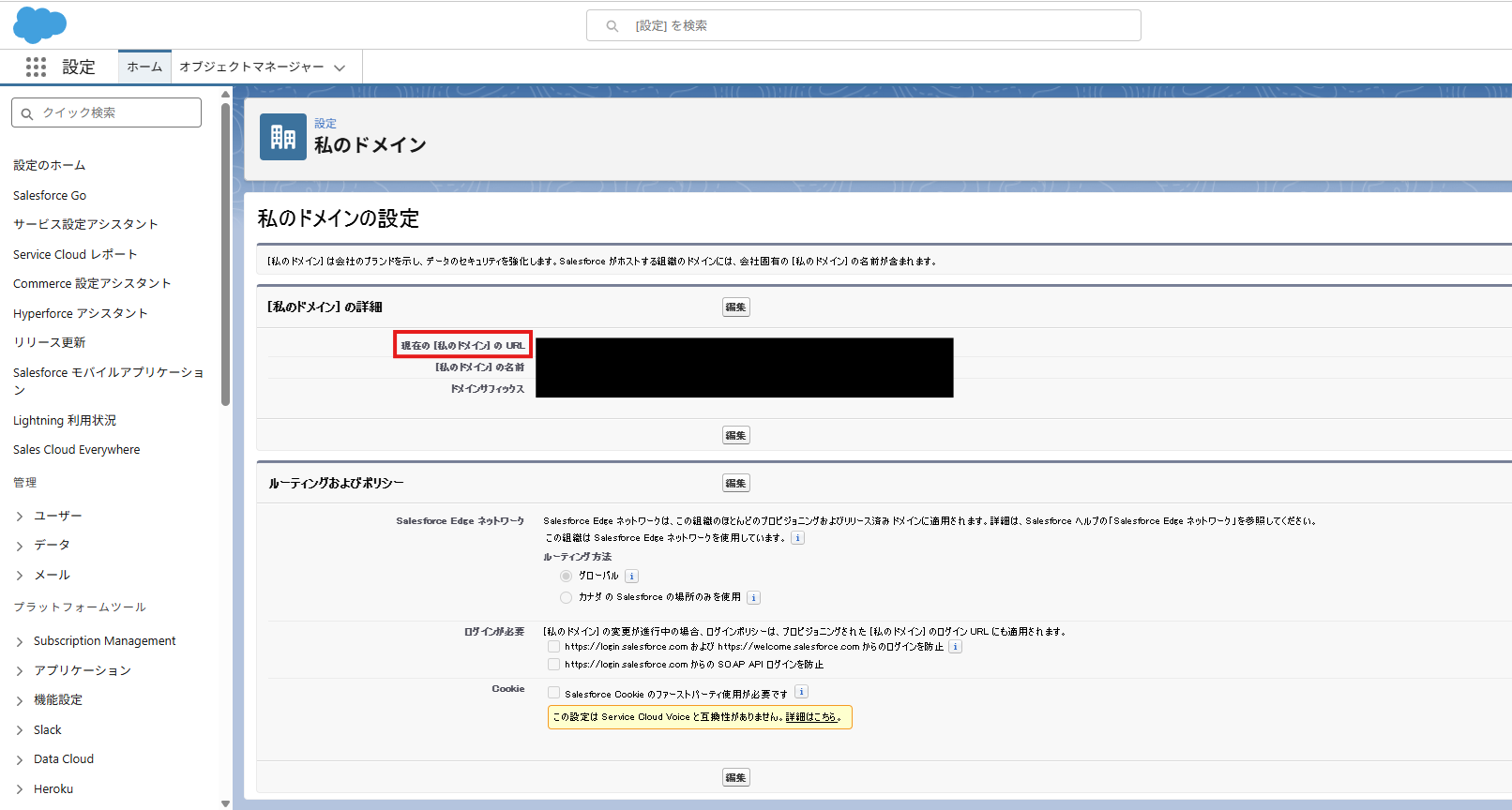
Task: Open the App Launcher grid icon
Action: (36, 67)
